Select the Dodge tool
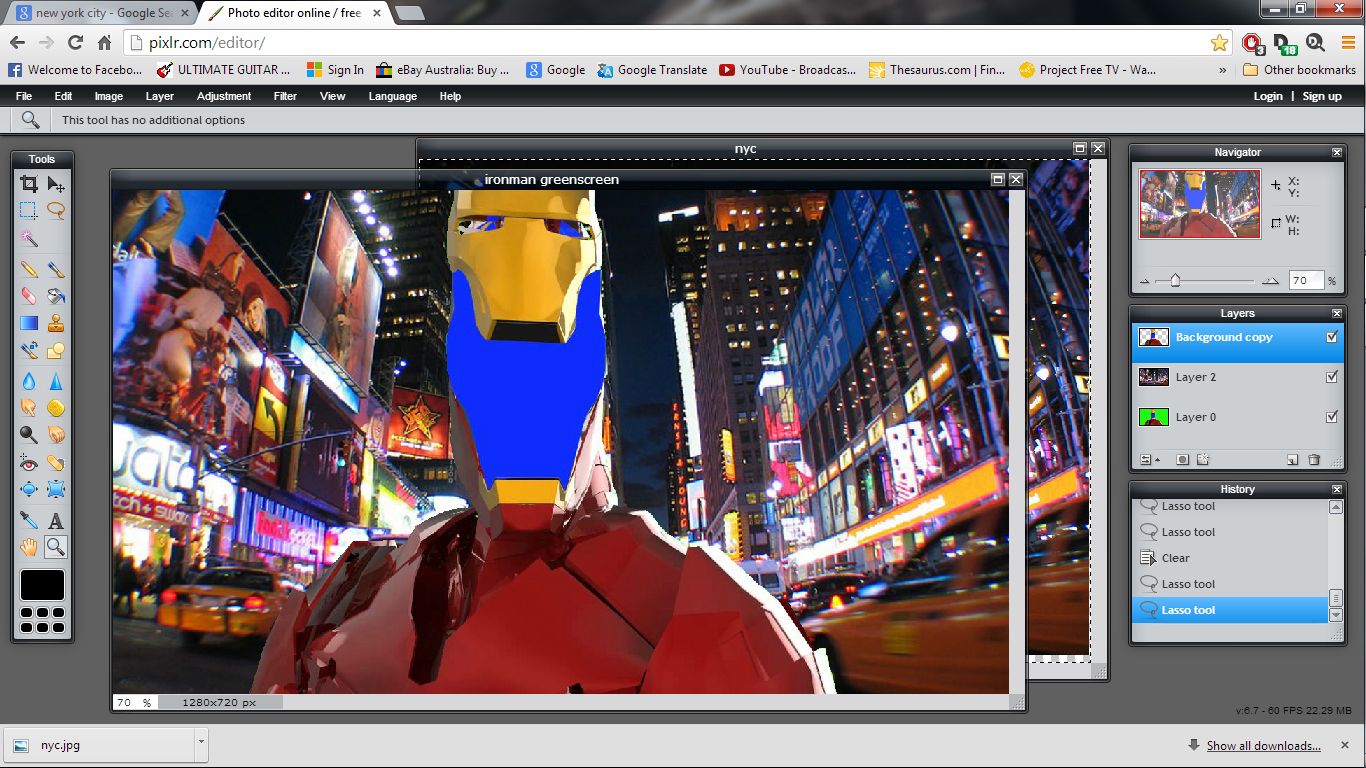Image resolution: width=1366 pixels, height=768 pixels. 29,435
